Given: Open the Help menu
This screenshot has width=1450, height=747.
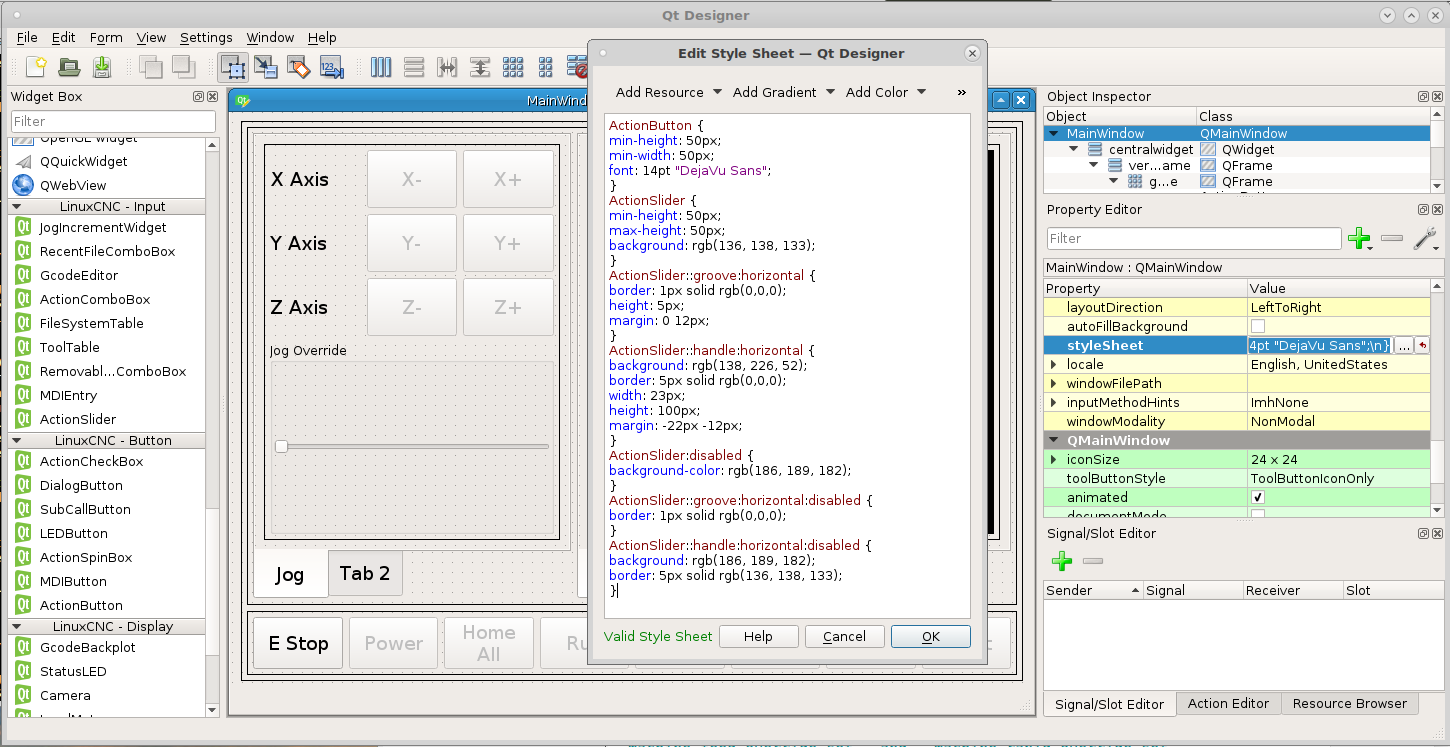Looking at the screenshot, I should pos(322,37).
